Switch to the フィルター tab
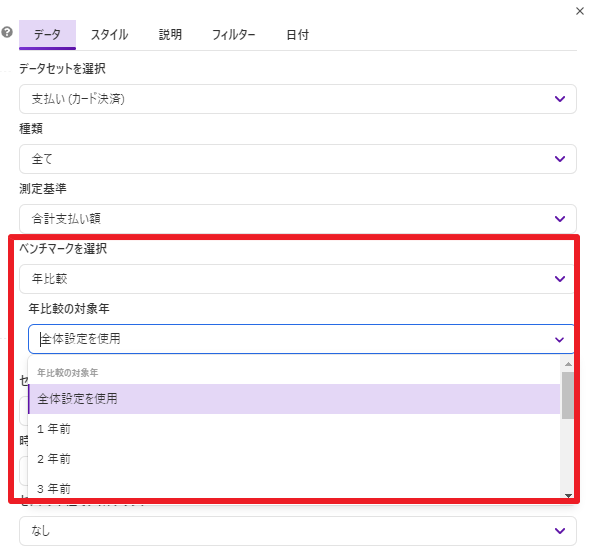The image size is (592, 556). [x=234, y=35]
